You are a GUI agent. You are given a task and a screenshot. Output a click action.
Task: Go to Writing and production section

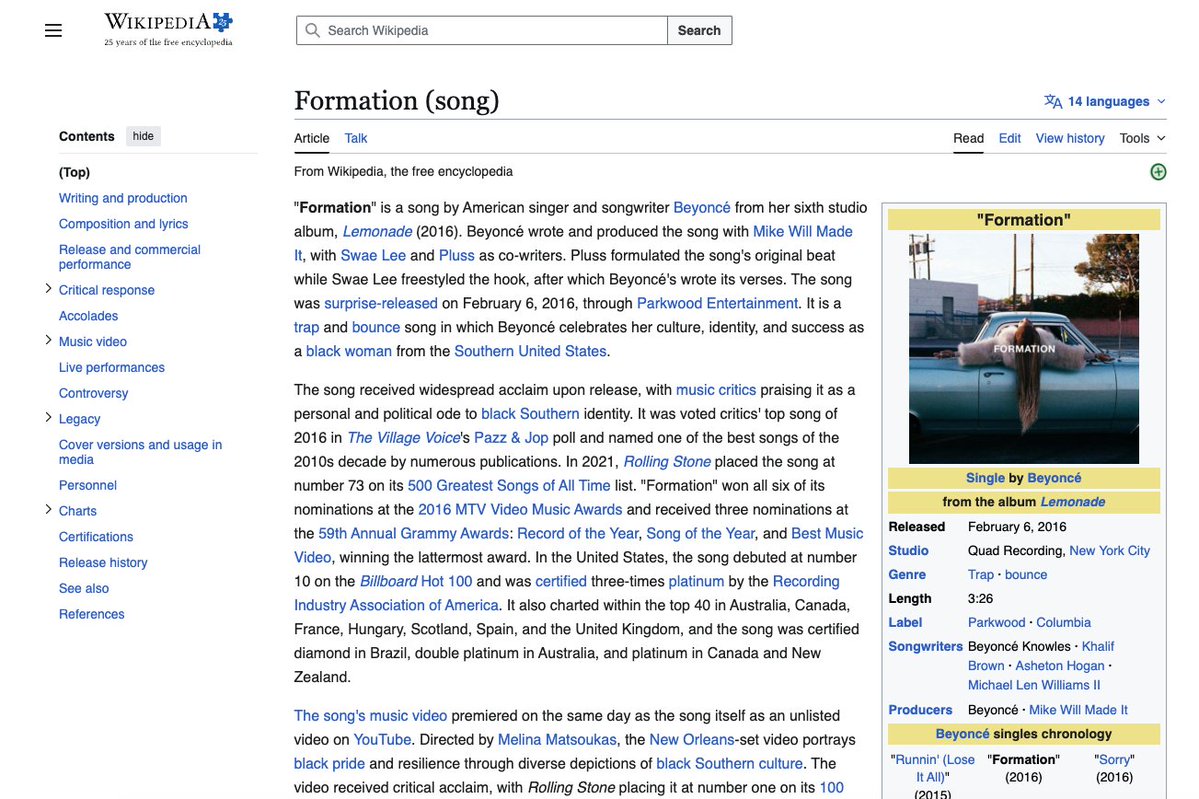123,198
